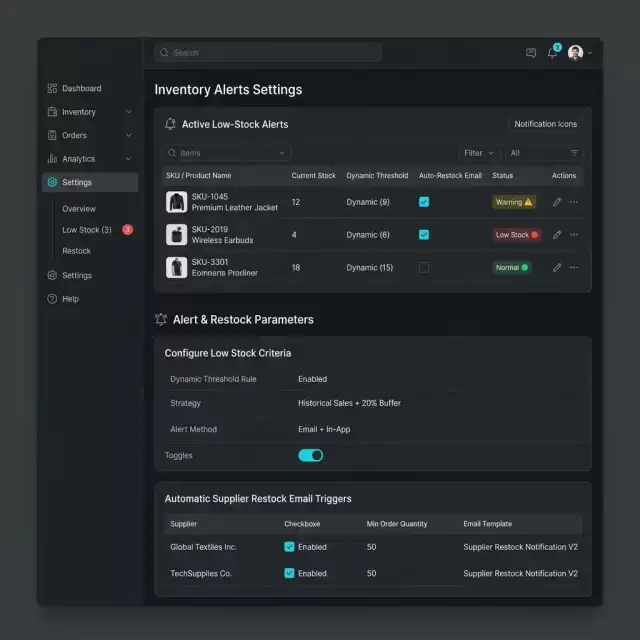
Task: Click the Inventory box icon
Action: 52,112
